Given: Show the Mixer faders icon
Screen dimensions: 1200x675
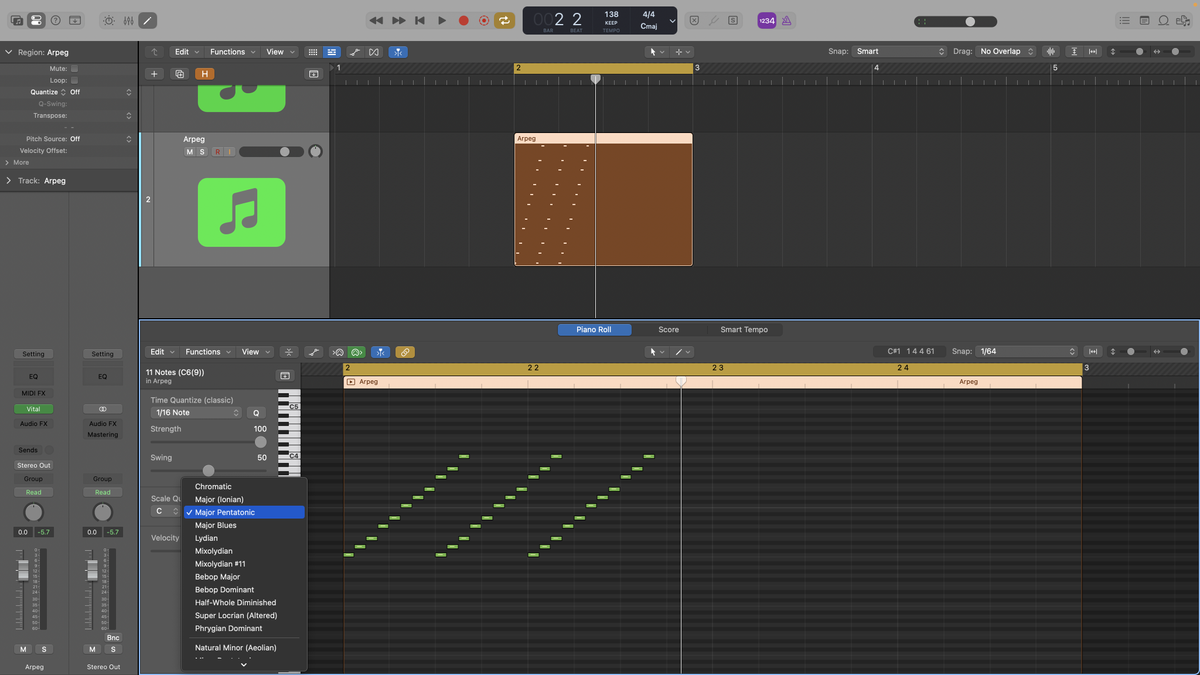Looking at the screenshot, I should click(128, 20).
